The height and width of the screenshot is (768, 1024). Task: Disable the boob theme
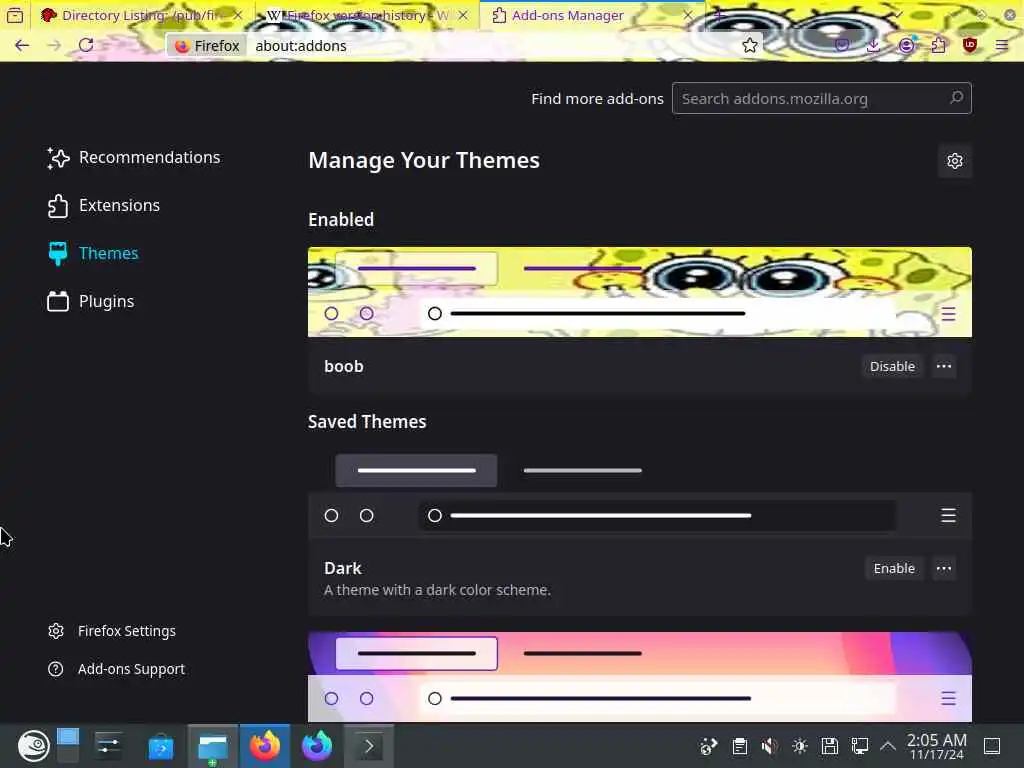[892, 366]
